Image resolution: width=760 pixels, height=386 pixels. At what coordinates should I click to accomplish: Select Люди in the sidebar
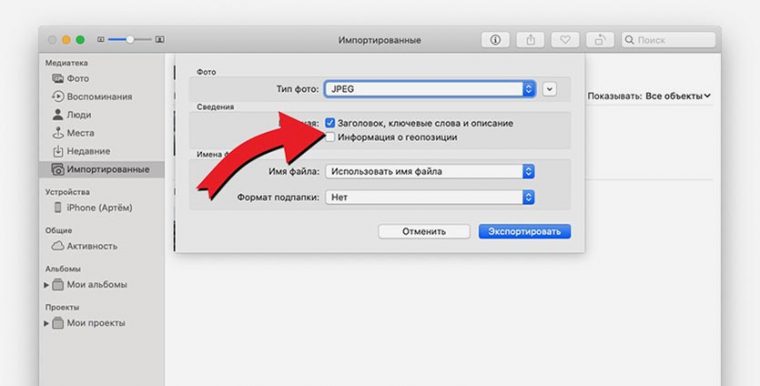tap(72, 115)
